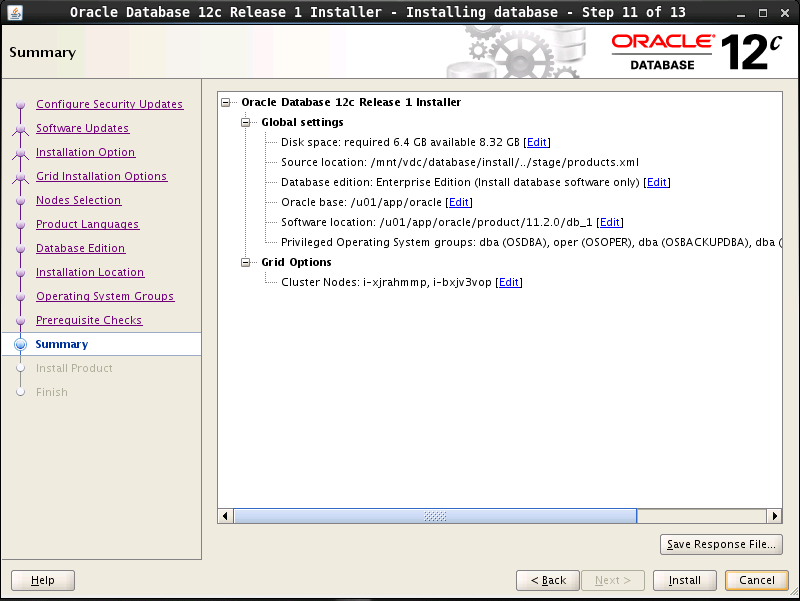Click the Oracle 12c Database logo

(x=696, y=52)
